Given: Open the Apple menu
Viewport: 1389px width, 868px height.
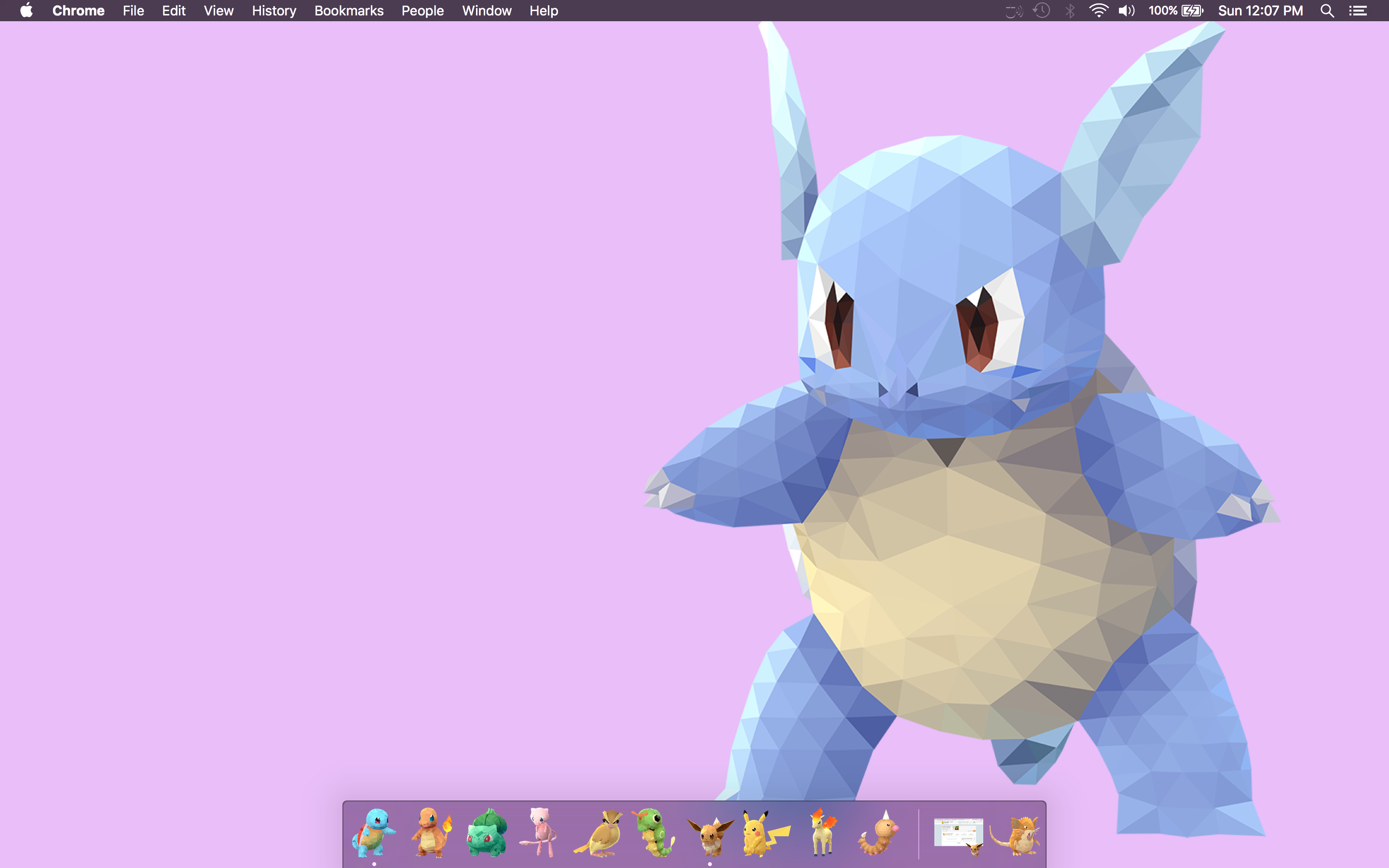Looking at the screenshot, I should point(27,10).
